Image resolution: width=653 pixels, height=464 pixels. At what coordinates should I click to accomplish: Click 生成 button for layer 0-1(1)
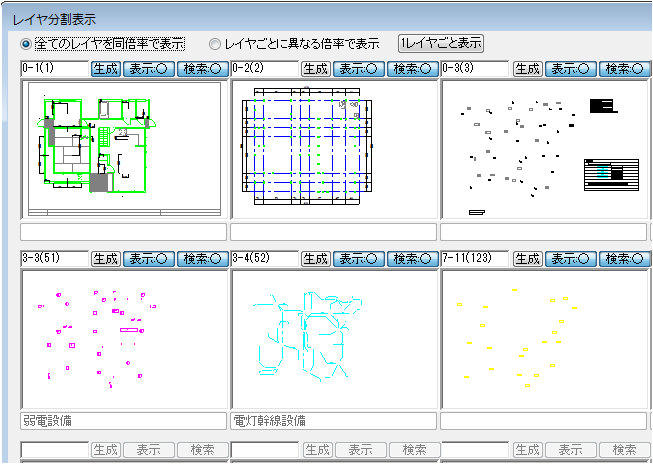click(x=105, y=69)
